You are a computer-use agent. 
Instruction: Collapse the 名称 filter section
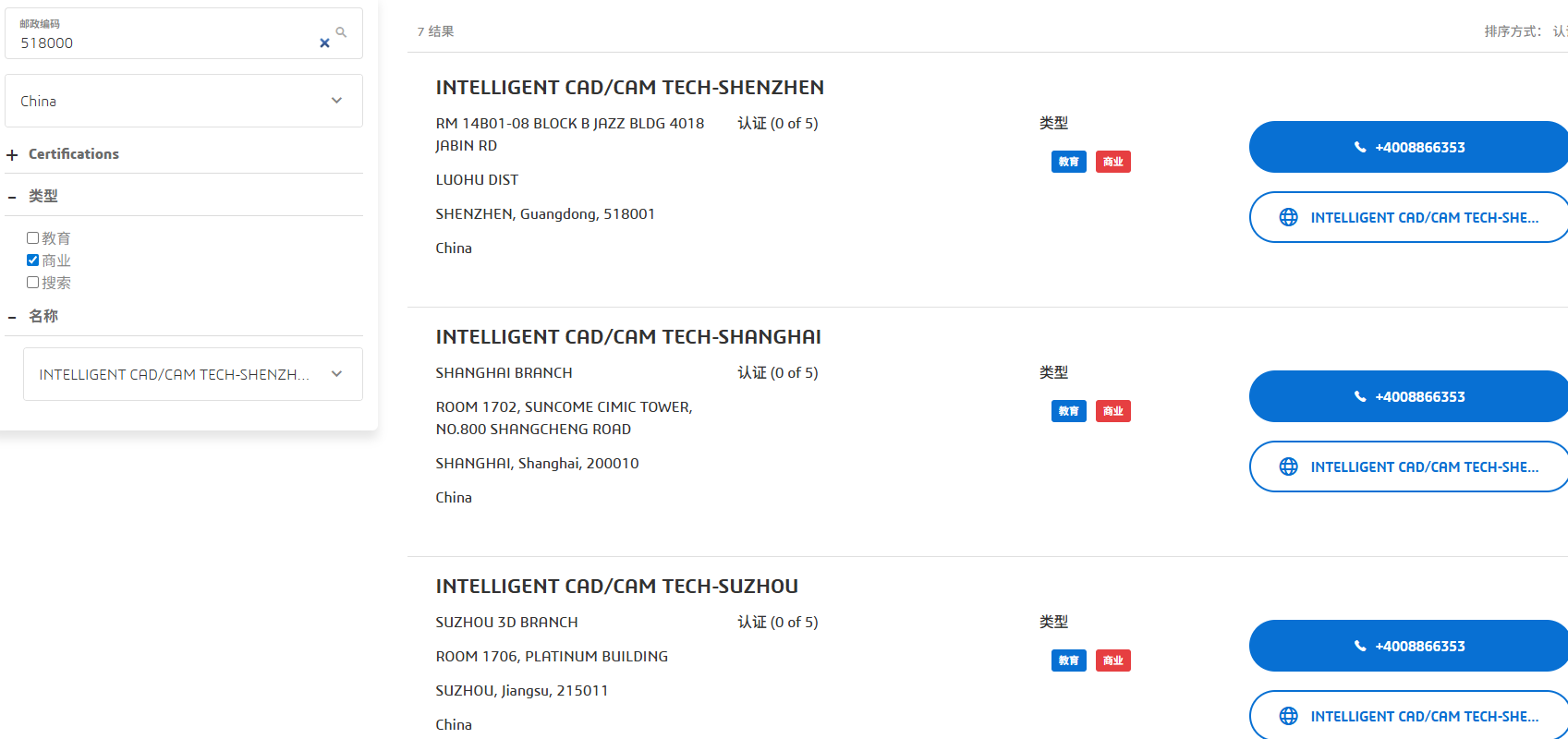12,317
